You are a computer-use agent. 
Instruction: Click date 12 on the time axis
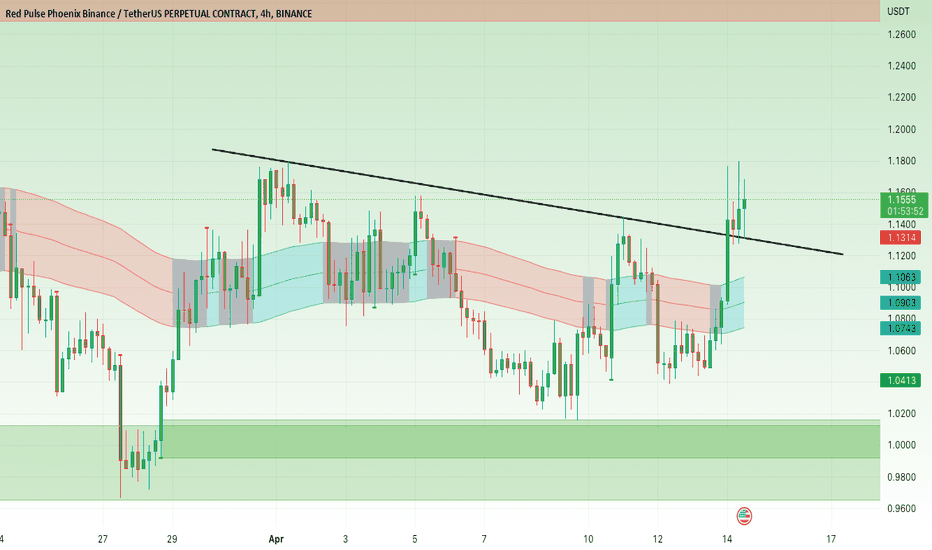click(657, 539)
